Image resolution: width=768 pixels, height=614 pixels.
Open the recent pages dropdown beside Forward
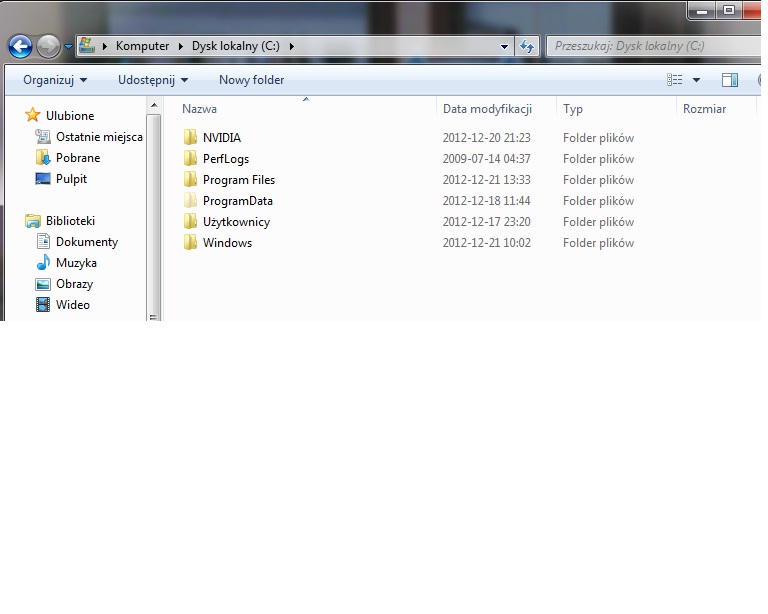click(x=68, y=47)
